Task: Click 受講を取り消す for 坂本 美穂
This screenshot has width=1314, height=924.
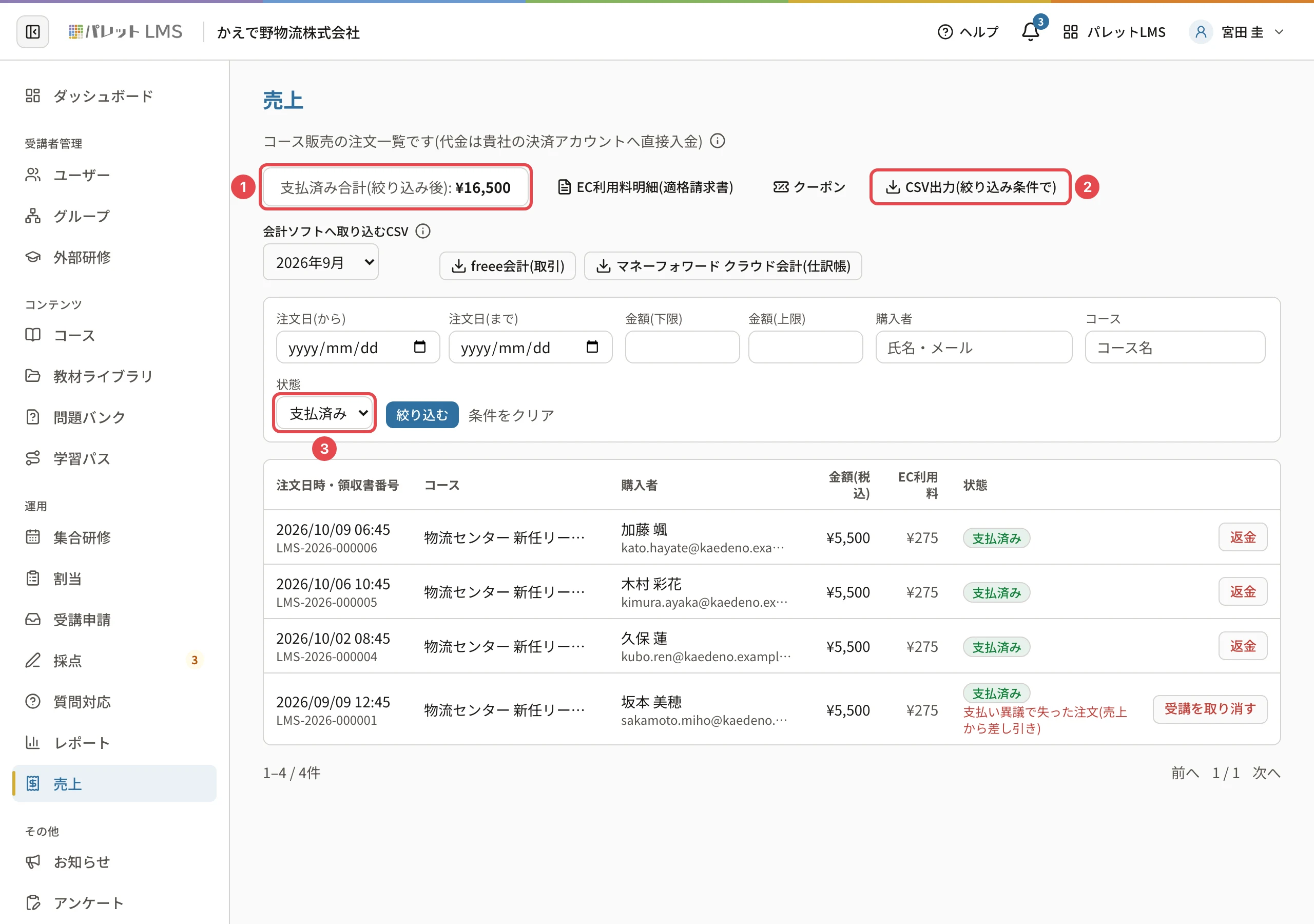Action: 1210,709
